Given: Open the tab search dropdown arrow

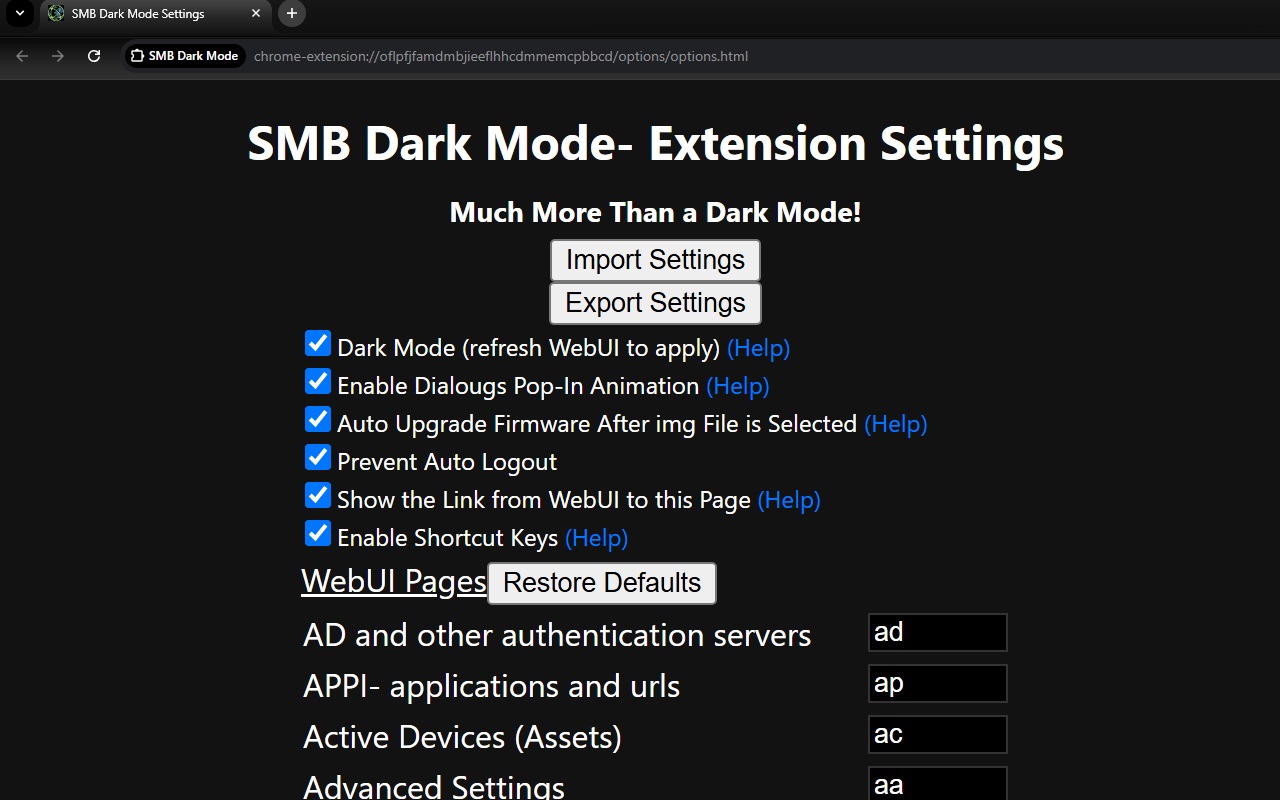Looking at the screenshot, I should pos(19,14).
